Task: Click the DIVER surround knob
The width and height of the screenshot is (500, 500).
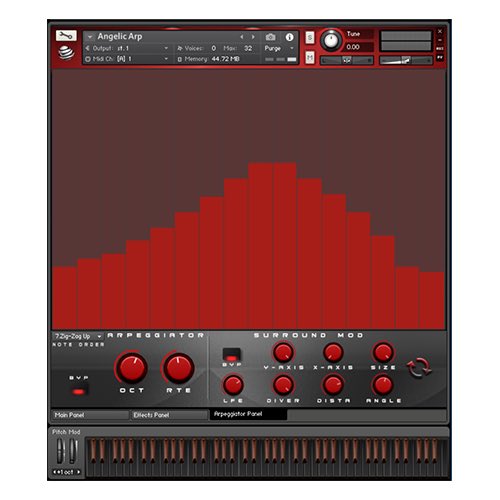Action: [x=283, y=385]
